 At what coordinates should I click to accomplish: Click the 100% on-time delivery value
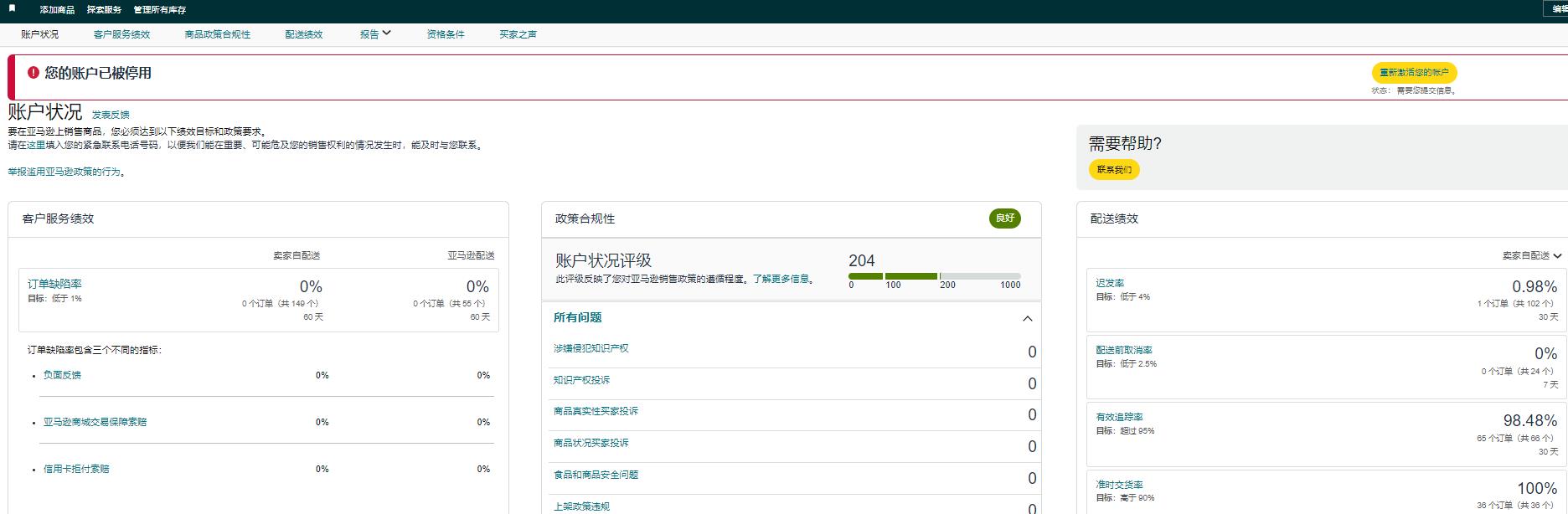click(1537, 488)
